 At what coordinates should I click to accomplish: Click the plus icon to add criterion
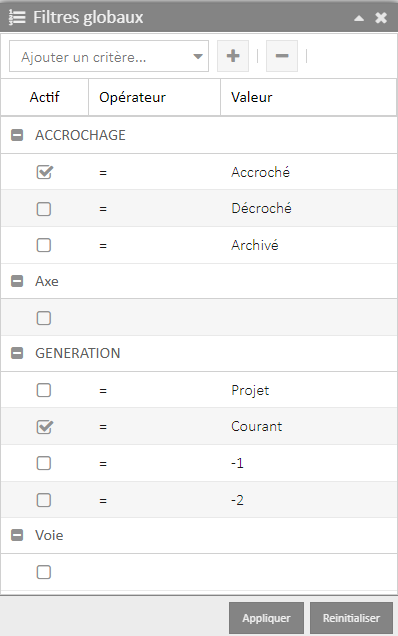(x=233, y=56)
